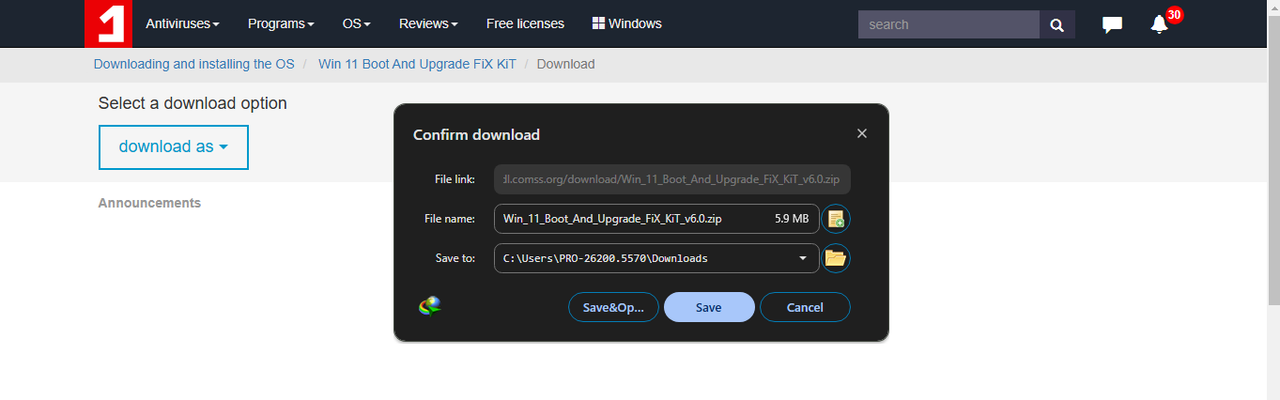
Task: Click the Cancel button
Action: 805,307
